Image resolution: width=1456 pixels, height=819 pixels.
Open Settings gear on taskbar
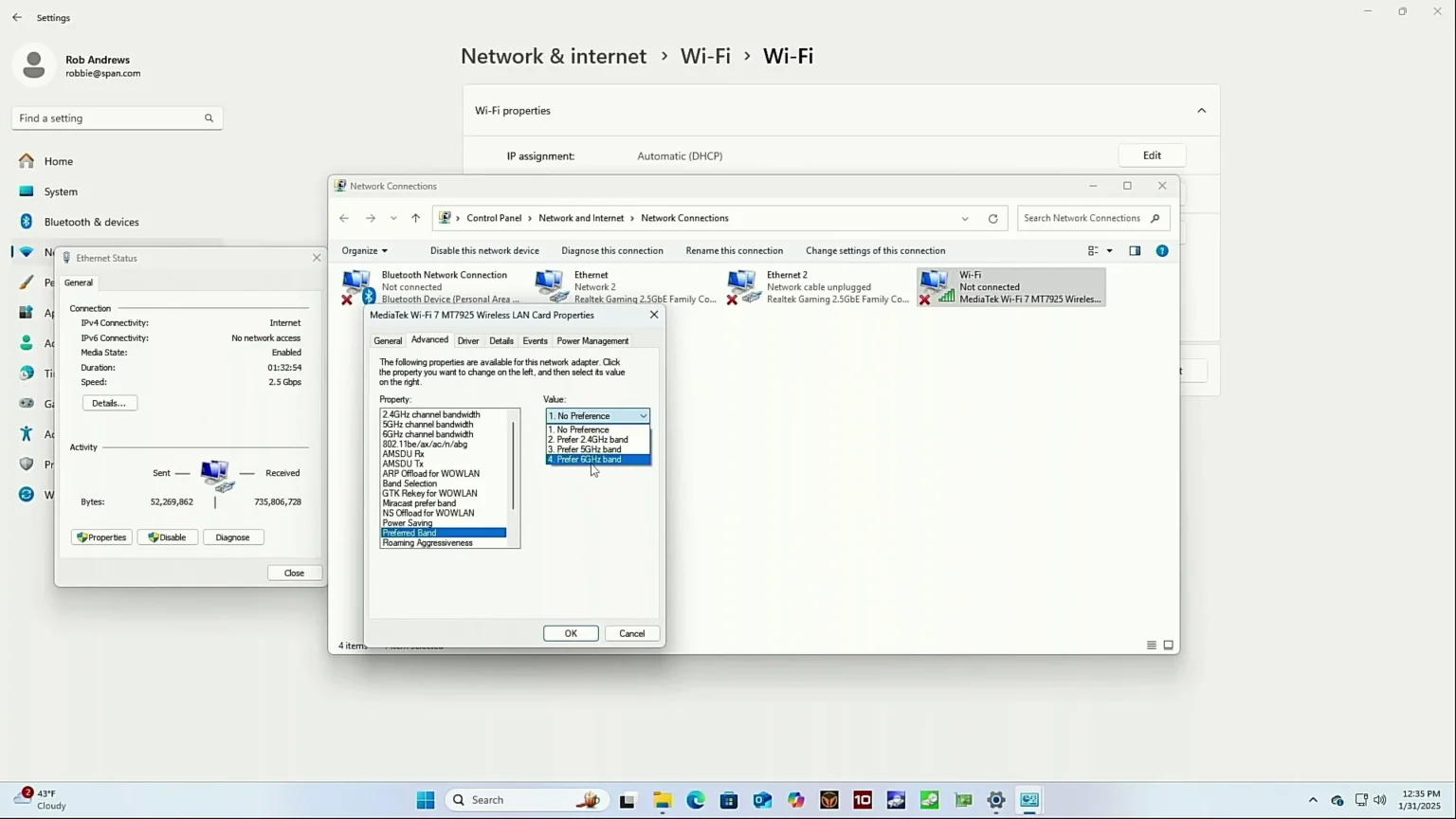996,800
